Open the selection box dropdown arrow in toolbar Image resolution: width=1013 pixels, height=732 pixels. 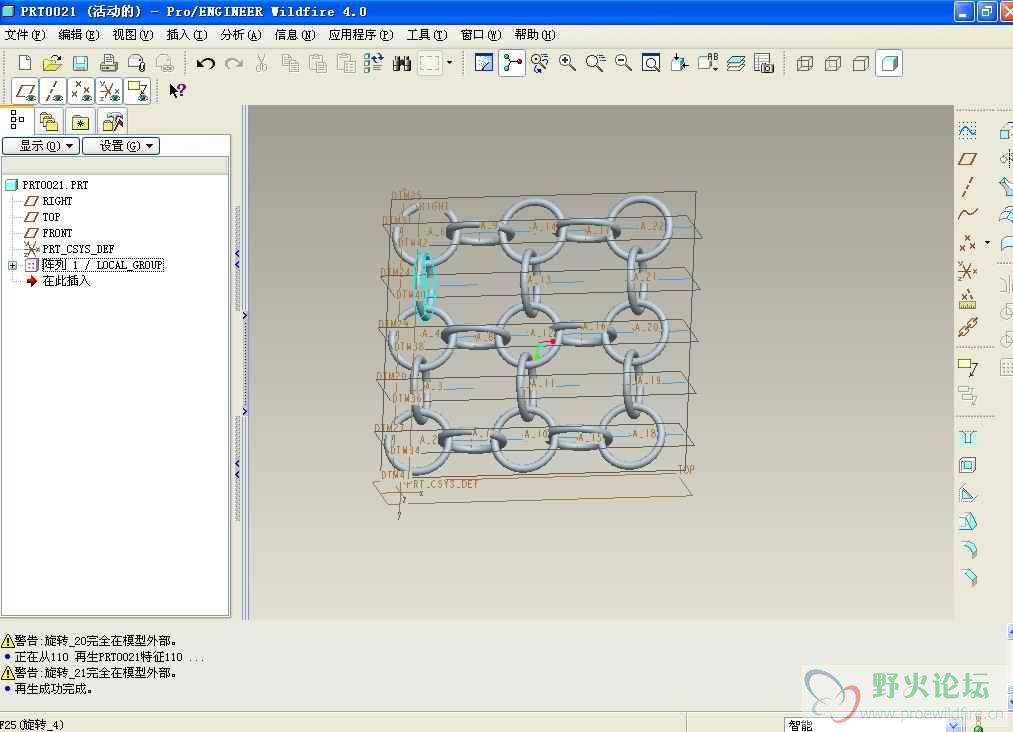pyautogui.click(x=449, y=63)
